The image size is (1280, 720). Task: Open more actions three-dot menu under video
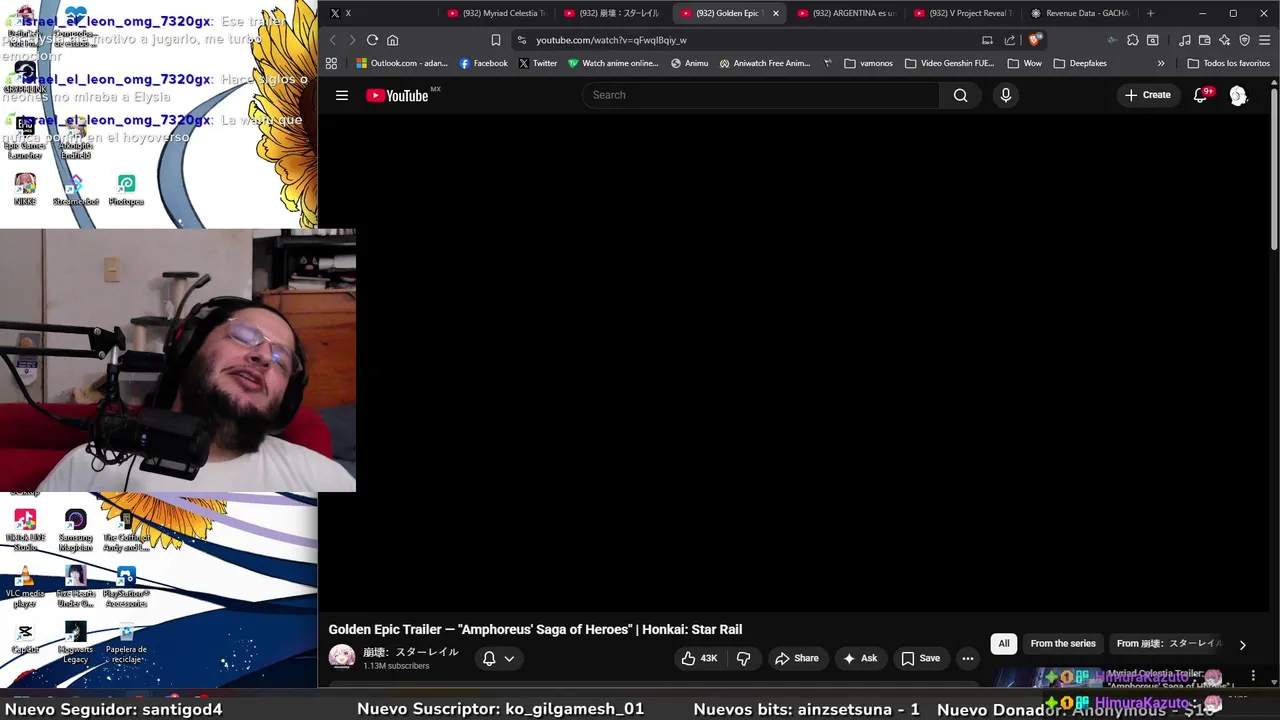(x=968, y=658)
